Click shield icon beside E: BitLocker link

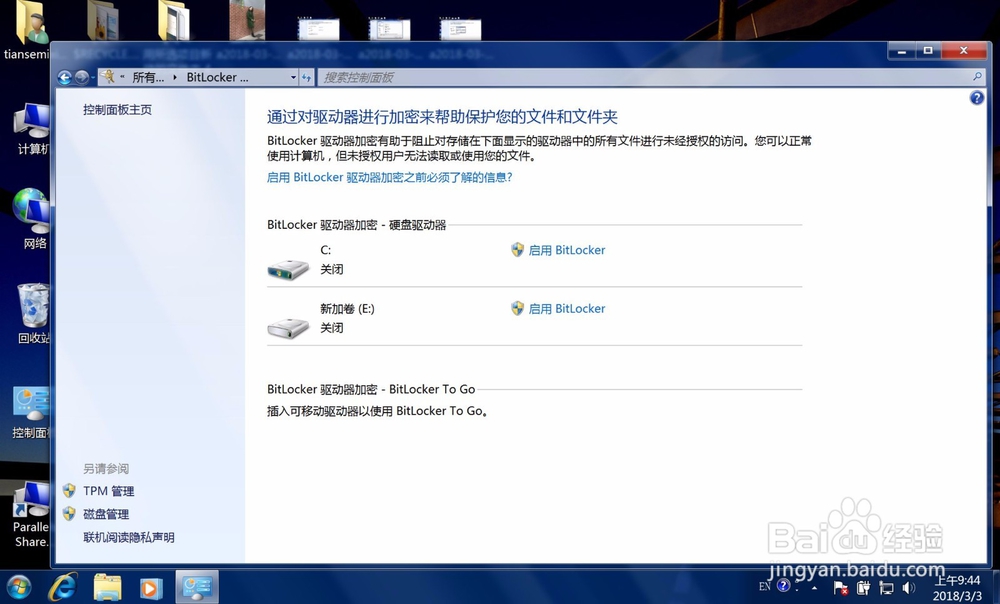coord(518,308)
